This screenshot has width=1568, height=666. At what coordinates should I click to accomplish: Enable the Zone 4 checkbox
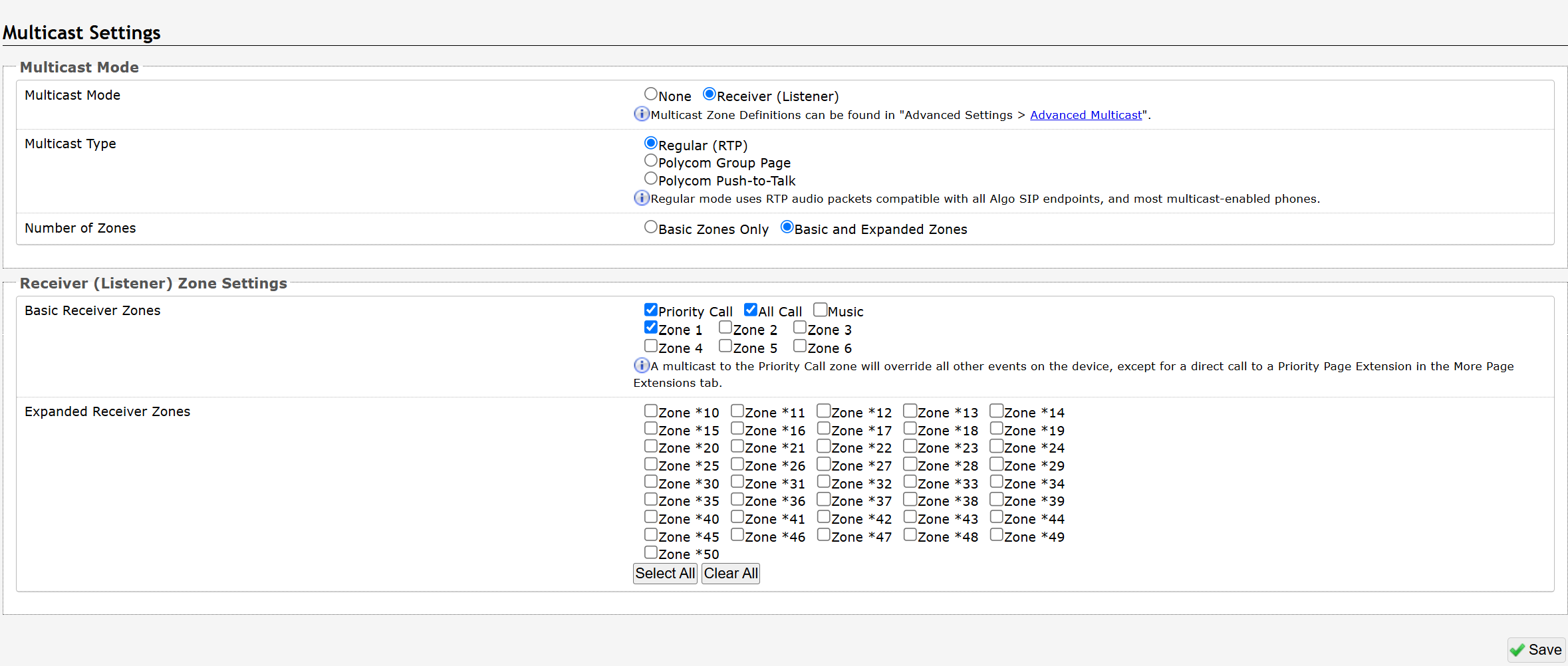point(651,346)
